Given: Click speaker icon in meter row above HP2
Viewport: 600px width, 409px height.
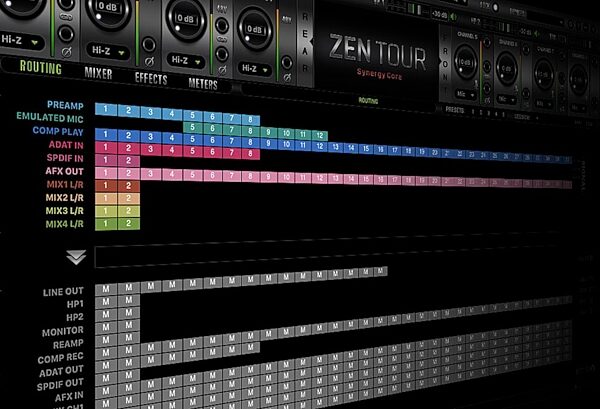Looking at the screenshot, I should coord(453,16).
